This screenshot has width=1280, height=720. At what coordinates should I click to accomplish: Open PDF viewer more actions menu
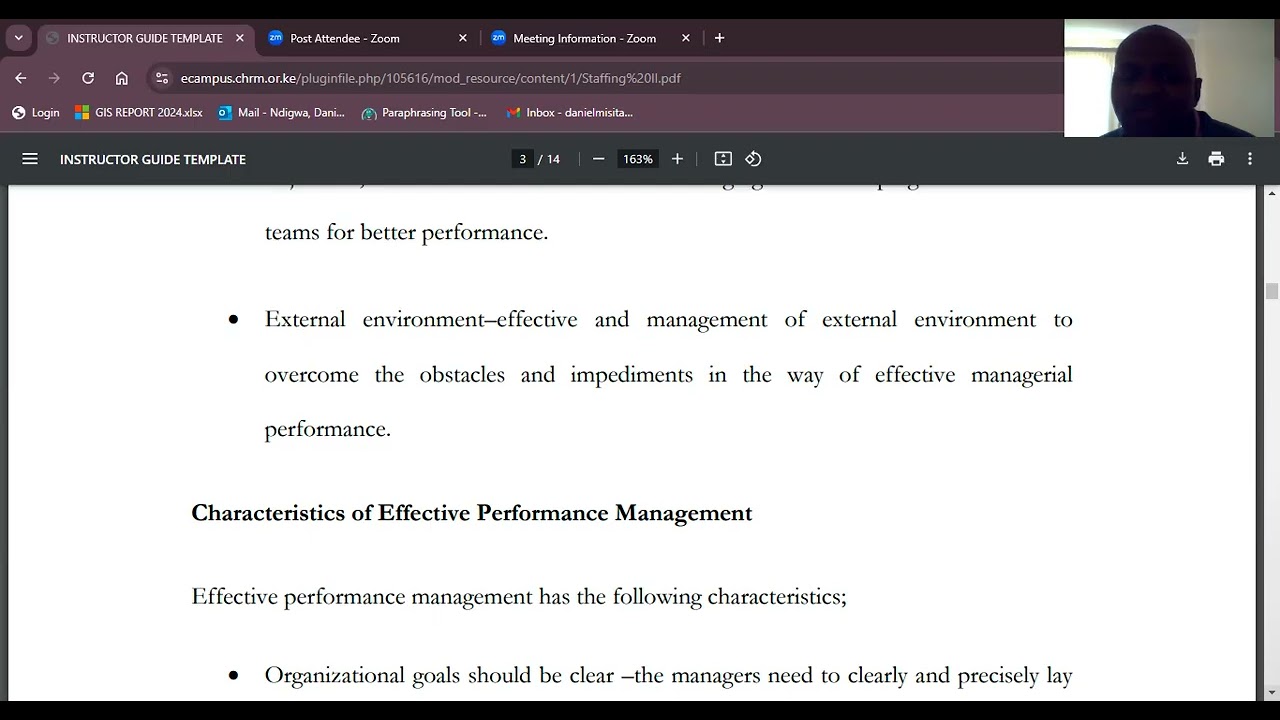point(1250,159)
